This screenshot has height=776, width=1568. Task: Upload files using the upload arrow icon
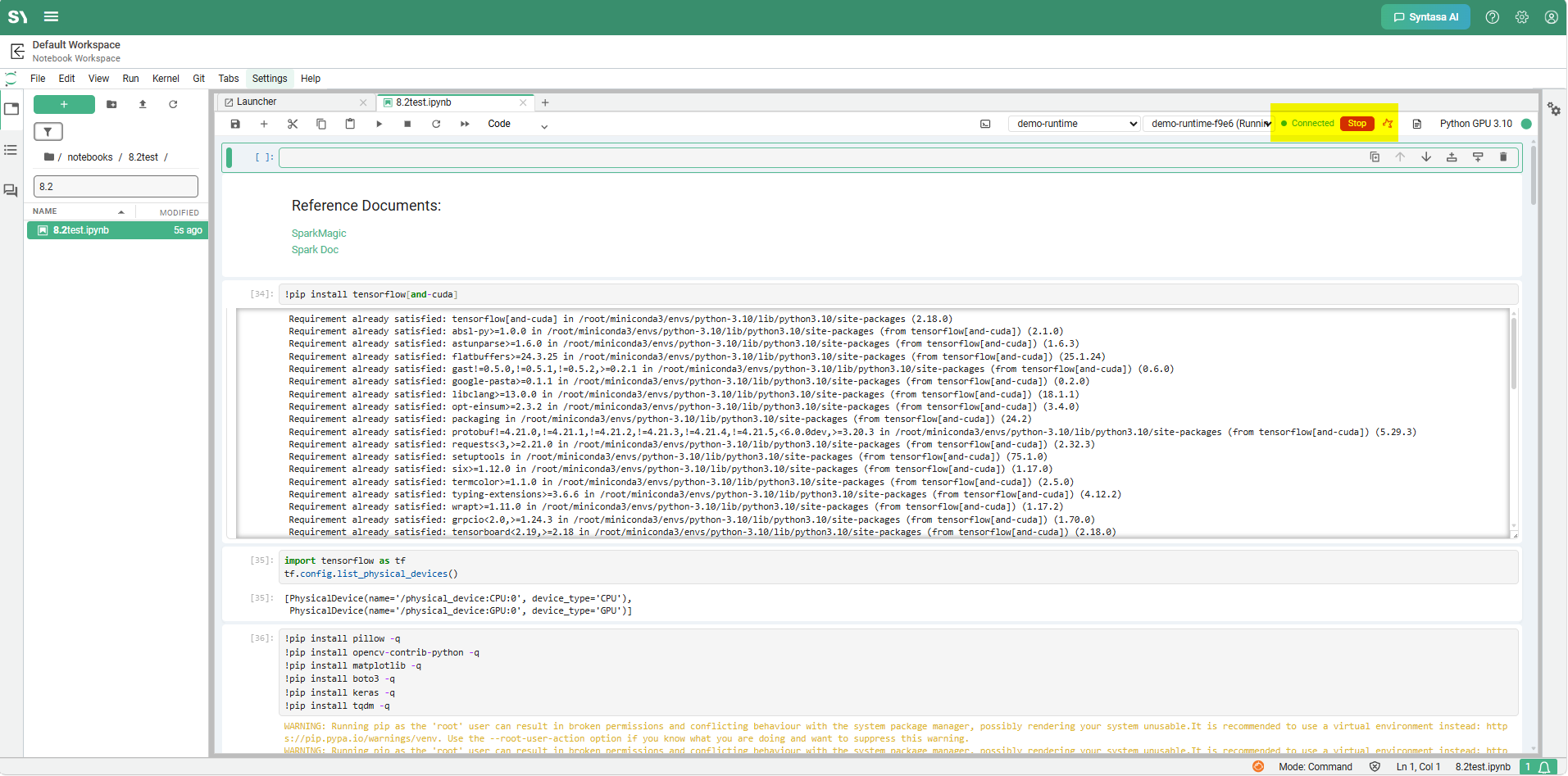143,104
